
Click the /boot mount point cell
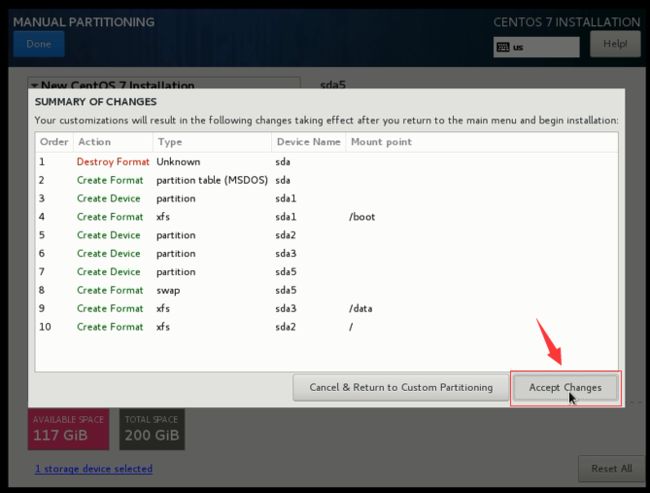point(362,217)
